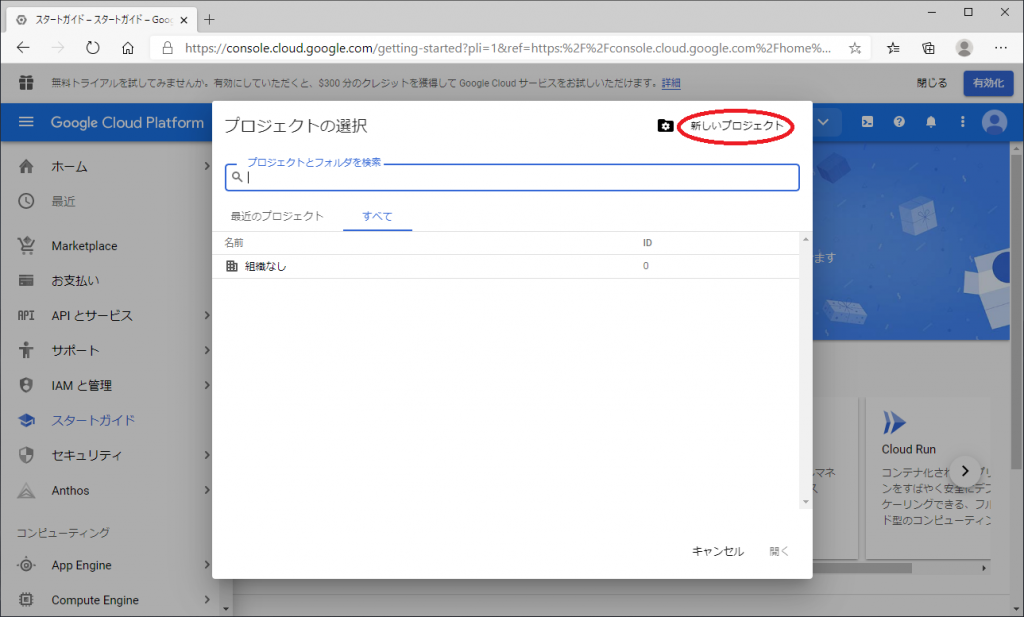Expand the IAM と管理 submenu
This screenshot has width=1024, height=617.
pyautogui.click(x=207, y=386)
